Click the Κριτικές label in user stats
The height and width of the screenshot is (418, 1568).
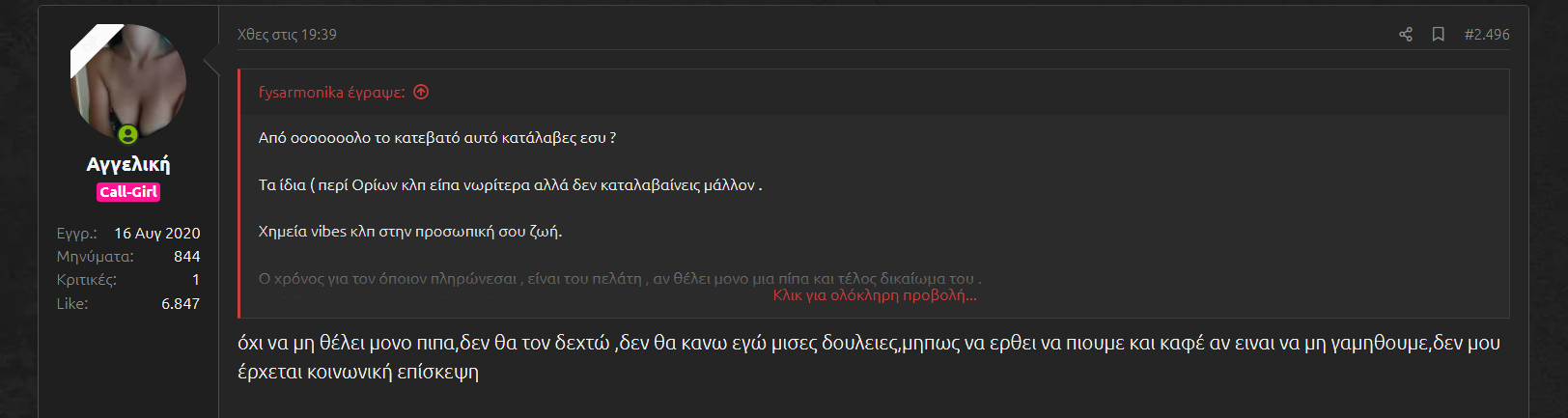coord(86,280)
